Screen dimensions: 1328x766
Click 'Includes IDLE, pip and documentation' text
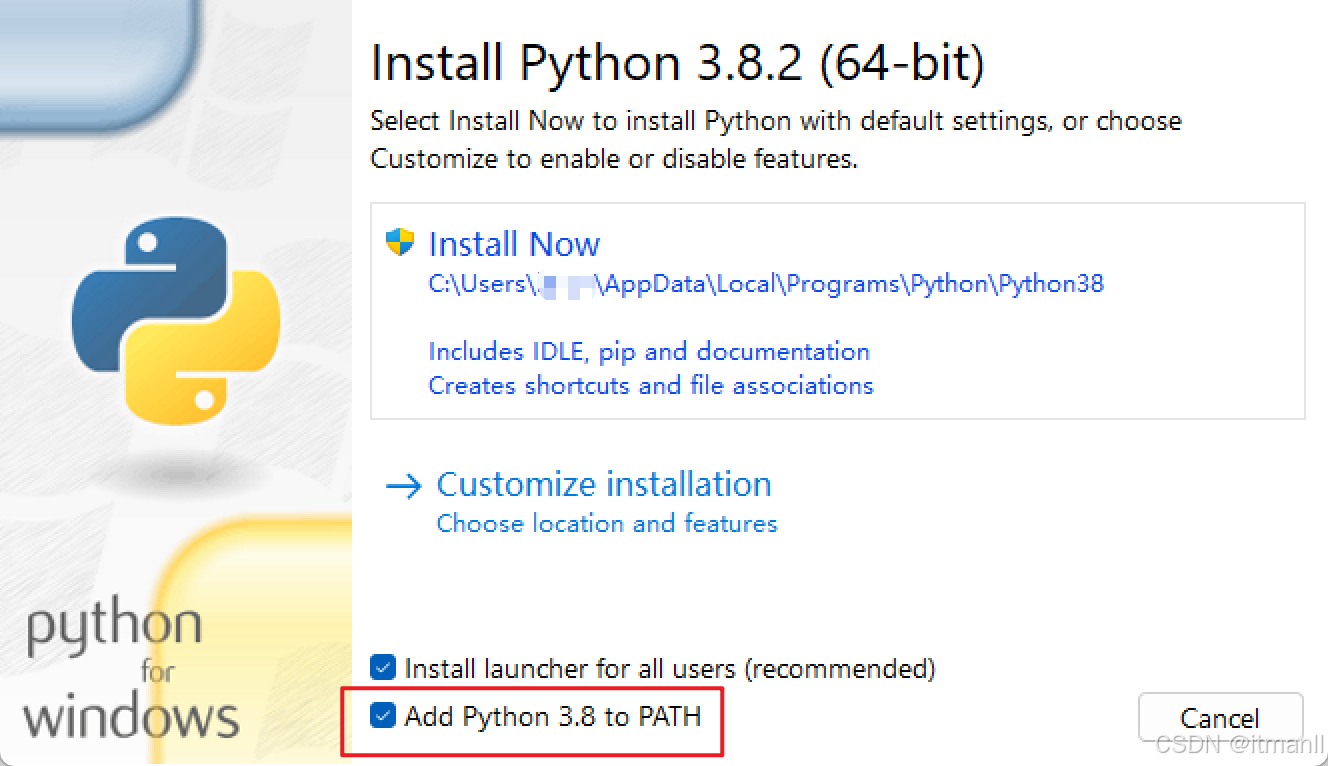(x=649, y=352)
